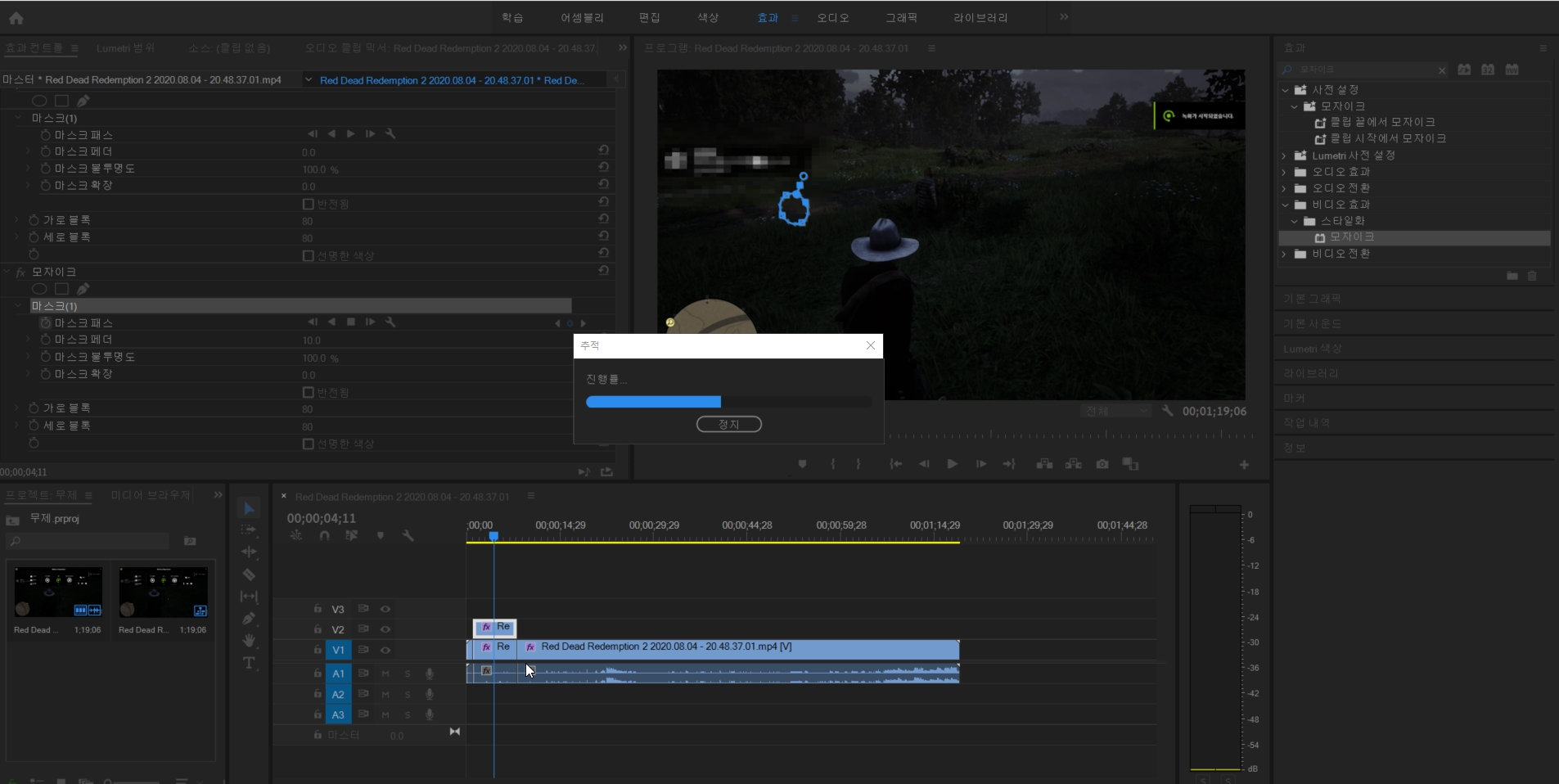The width and height of the screenshot is (1559, 784).
Task: Switch to 편집 workspace
Action: click(x=650, y=17)
